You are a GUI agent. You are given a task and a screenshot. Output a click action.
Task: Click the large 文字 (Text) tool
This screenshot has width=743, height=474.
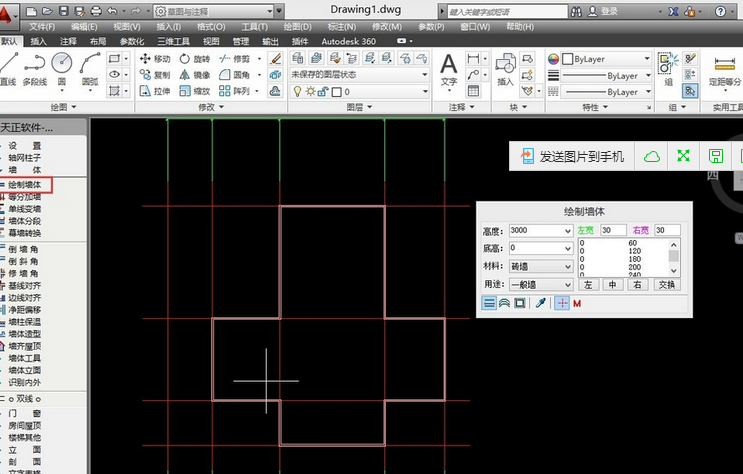pyautogui.click(x=449, y=70)
